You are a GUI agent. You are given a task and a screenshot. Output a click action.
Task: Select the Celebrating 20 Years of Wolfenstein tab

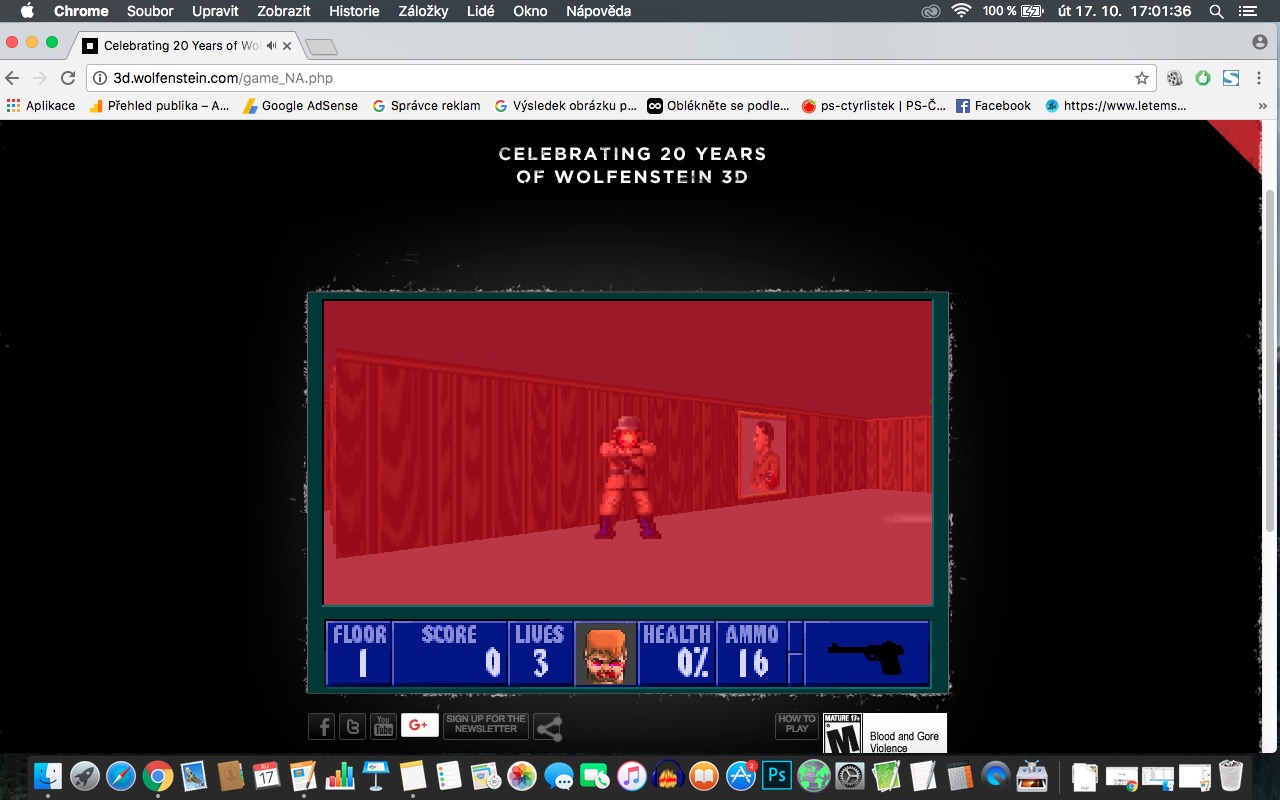188,45
